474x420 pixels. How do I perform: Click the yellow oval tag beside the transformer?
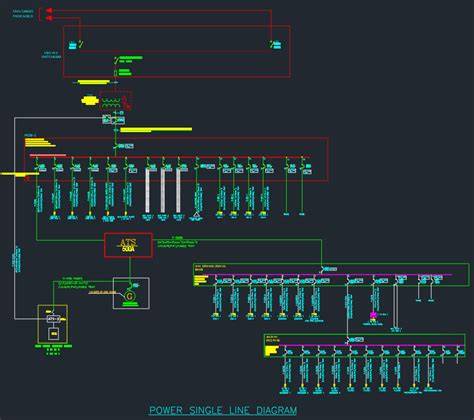(x=89, y=100)
